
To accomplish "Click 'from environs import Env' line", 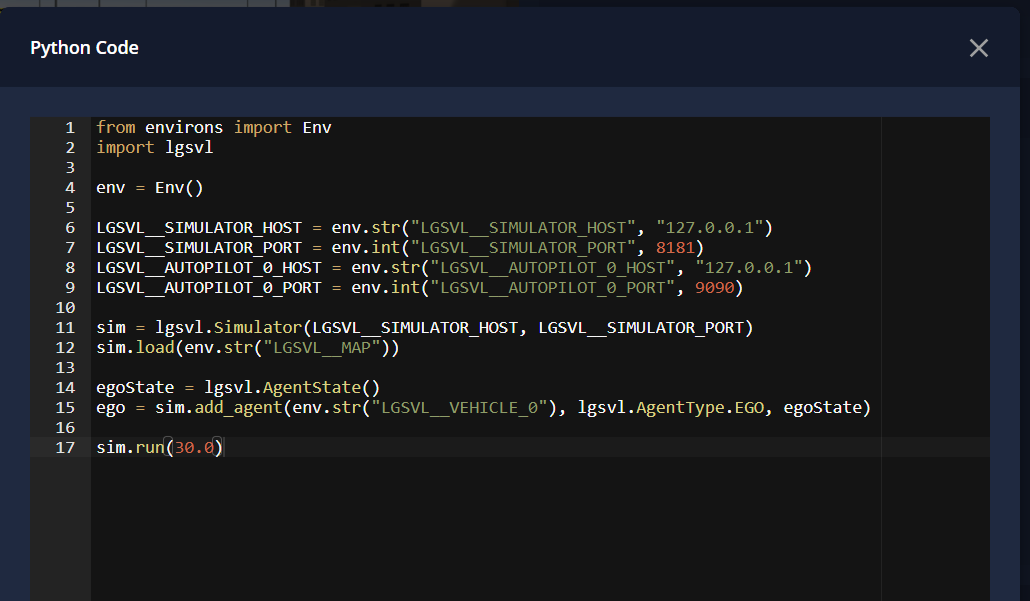I will [213, 127].
